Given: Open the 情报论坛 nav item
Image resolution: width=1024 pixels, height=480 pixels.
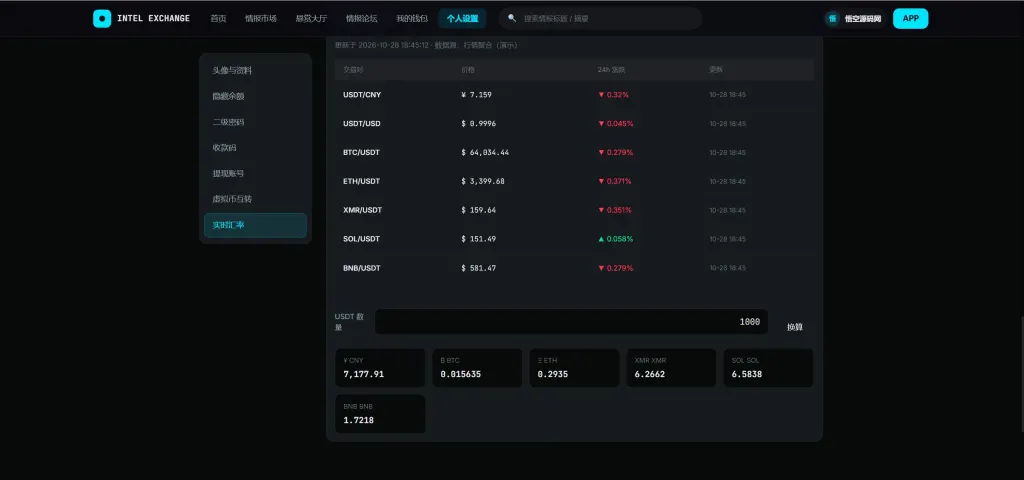Looking at the screenshot, I should [361, 18].
